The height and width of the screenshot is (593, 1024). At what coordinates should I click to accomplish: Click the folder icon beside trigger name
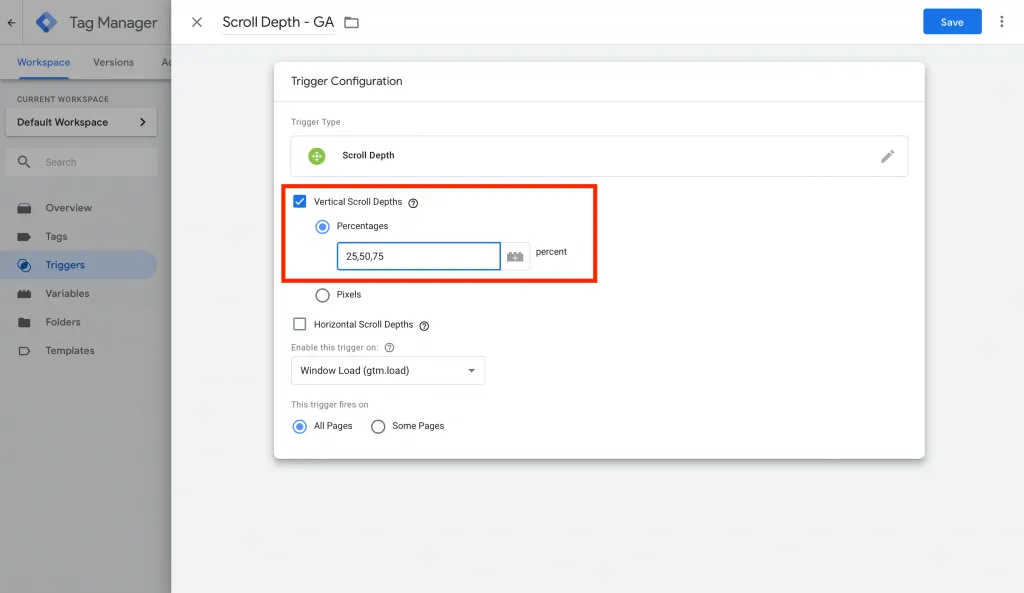coord(351,22)
